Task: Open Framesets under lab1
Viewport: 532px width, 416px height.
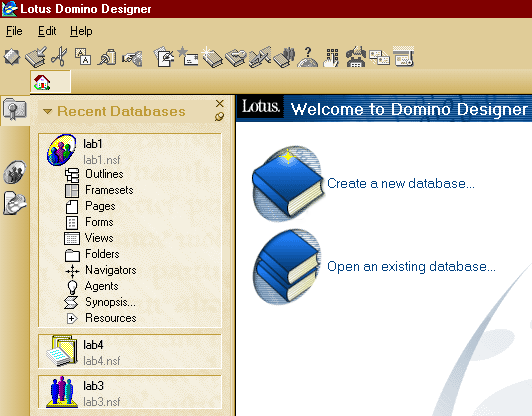Action: click(x=109, y=190)
